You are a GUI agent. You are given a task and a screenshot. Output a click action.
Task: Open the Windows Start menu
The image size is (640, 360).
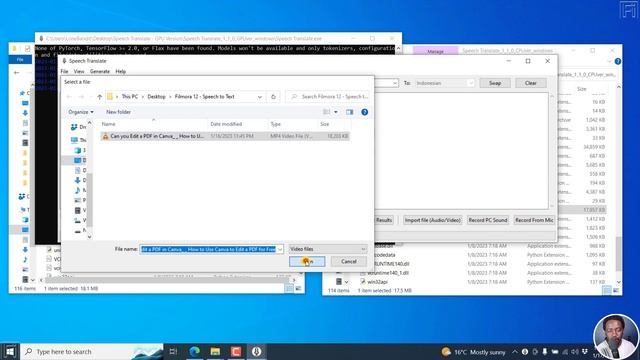point(10,351)
